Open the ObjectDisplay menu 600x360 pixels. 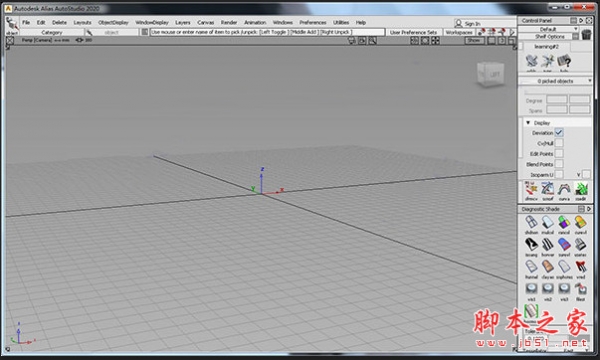[113, 22]
